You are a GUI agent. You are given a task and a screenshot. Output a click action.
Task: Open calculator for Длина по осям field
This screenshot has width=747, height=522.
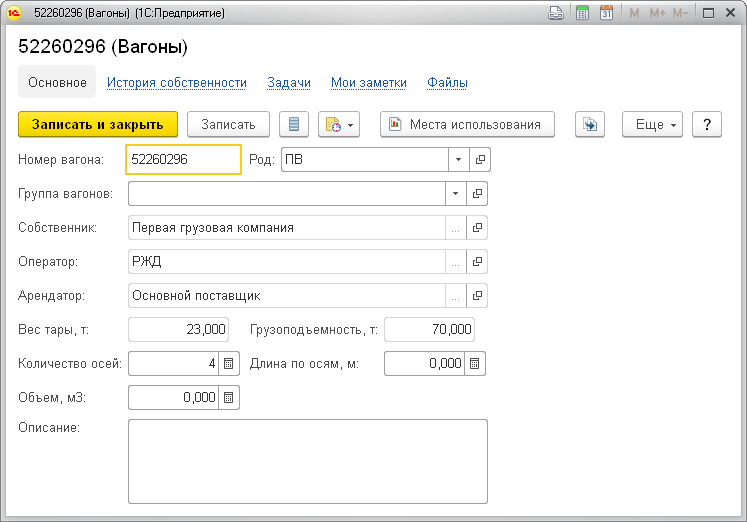pos(475,364)
